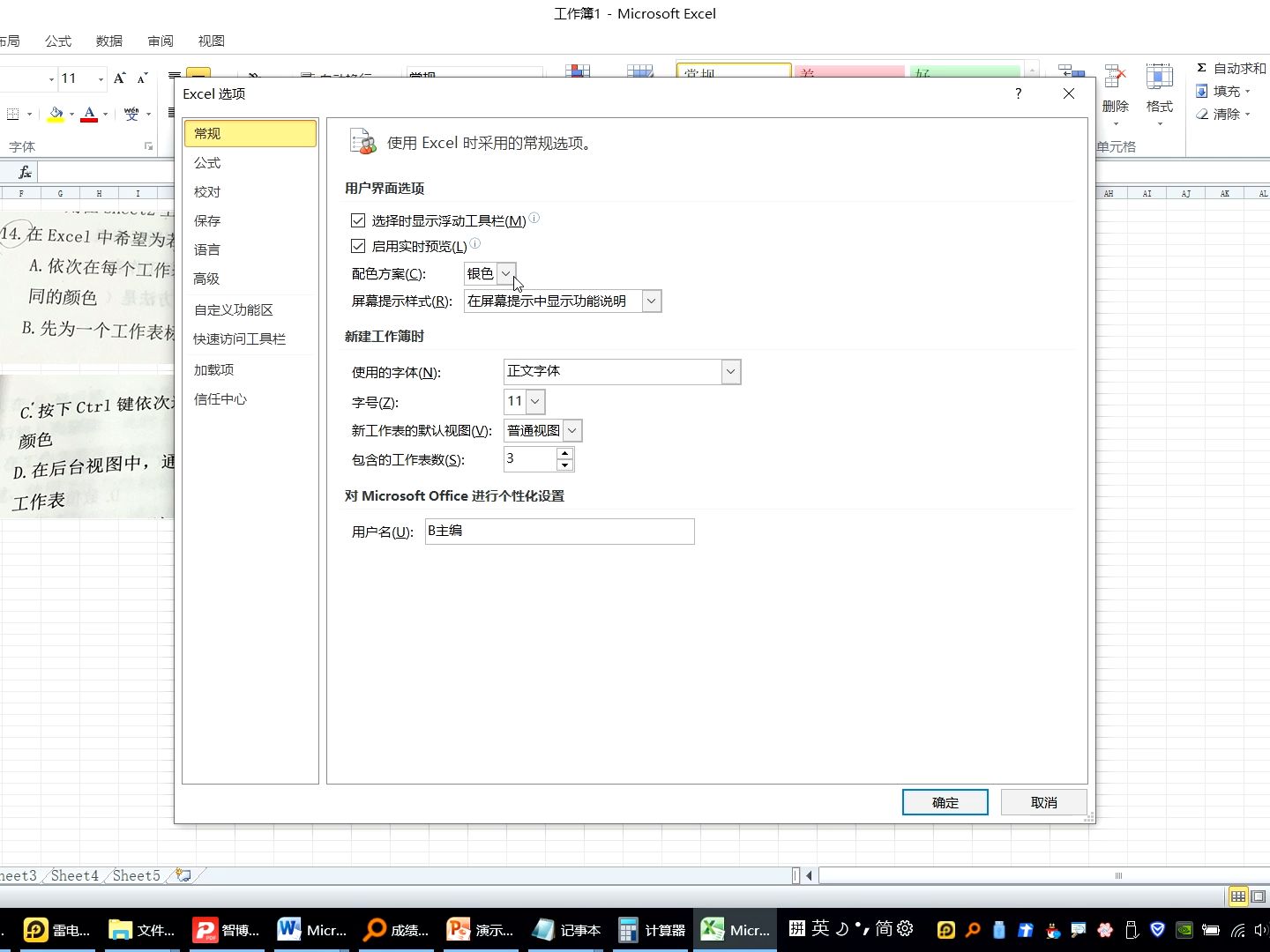Switch to the Sheet5 worksheet tab
Screen dimensions: 1270x952
coord(136,875)
